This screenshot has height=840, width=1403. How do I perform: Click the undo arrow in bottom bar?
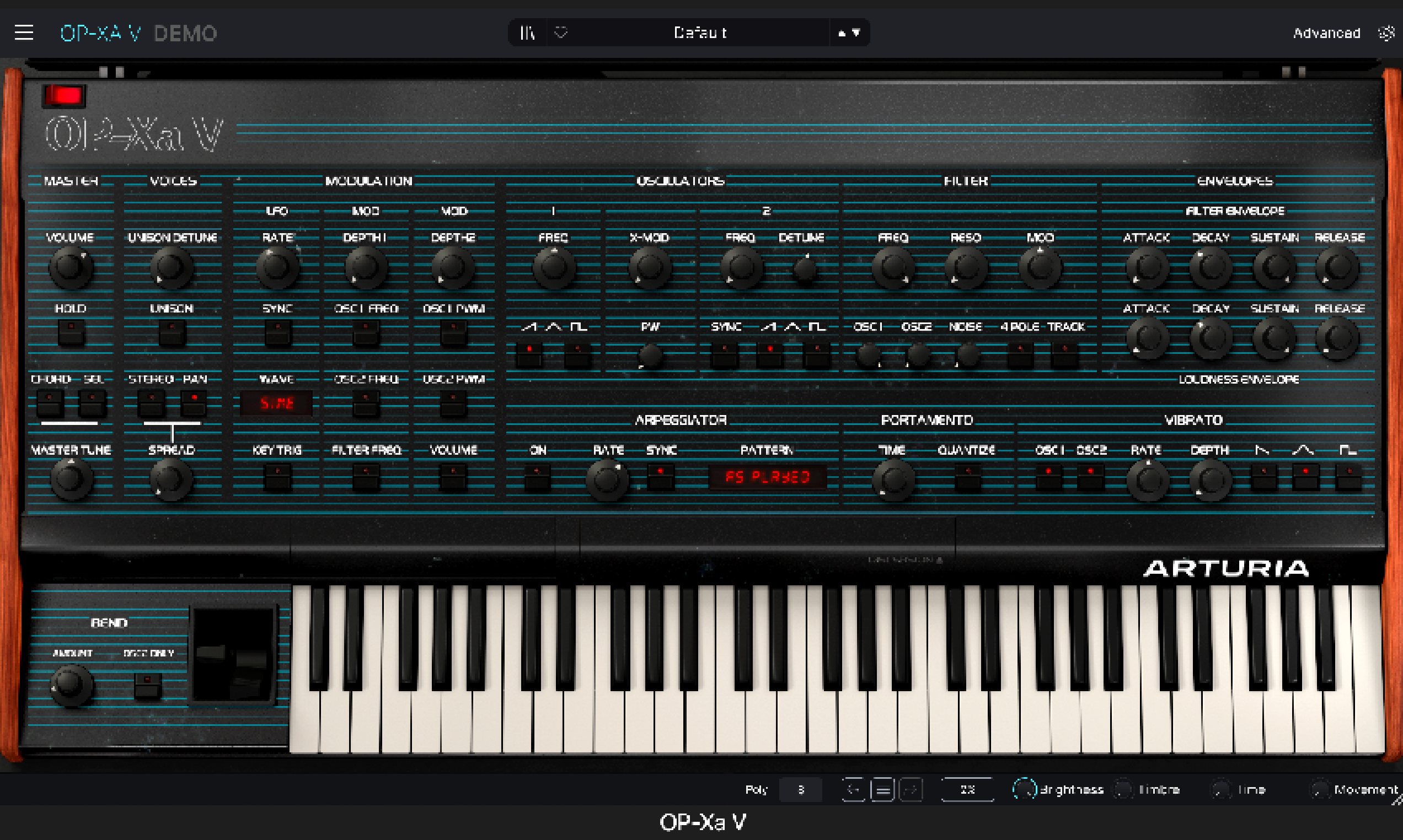(x=853, y=789)
